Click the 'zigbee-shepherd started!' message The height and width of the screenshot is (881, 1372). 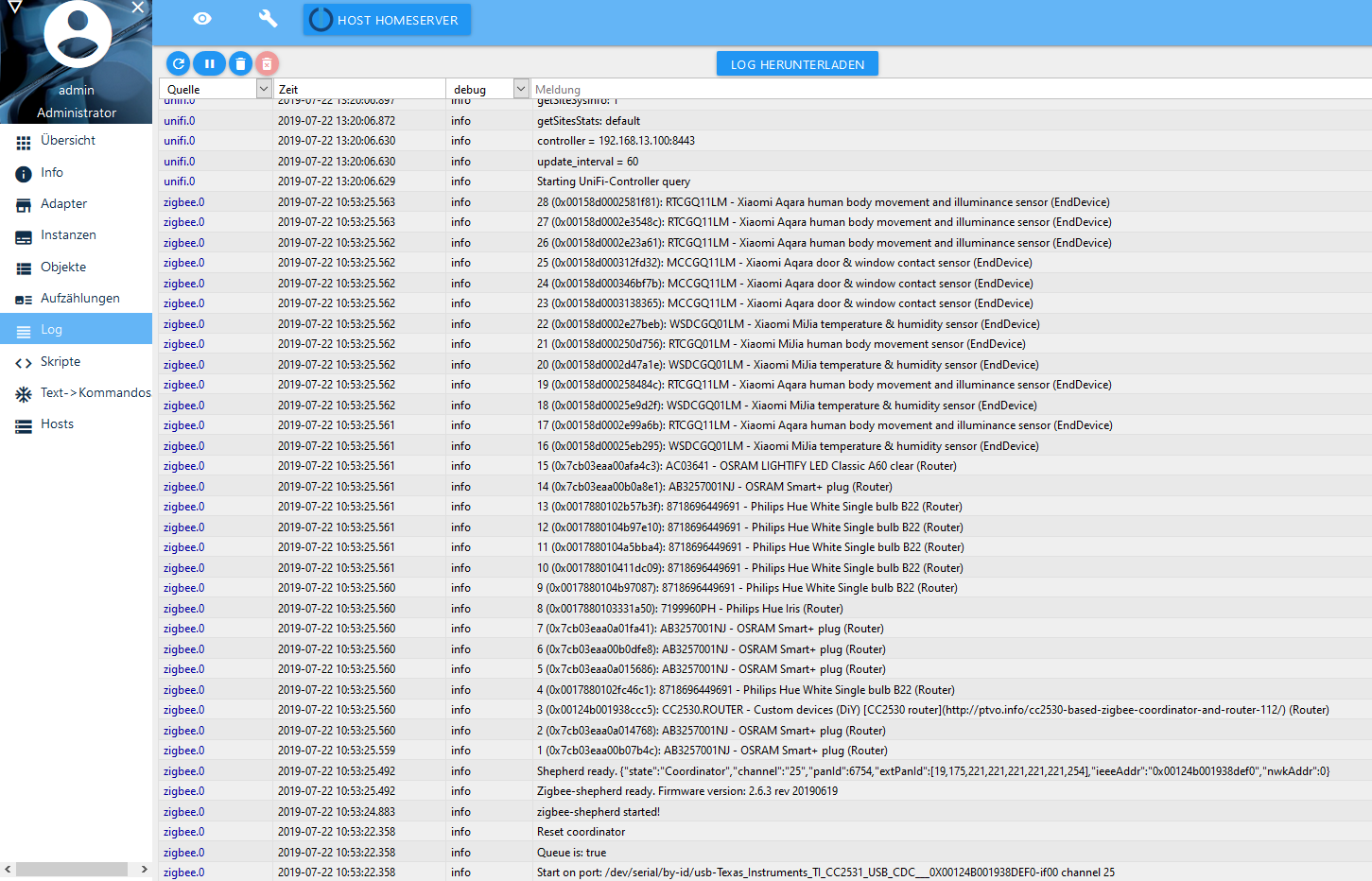click(x=599, y=812)
